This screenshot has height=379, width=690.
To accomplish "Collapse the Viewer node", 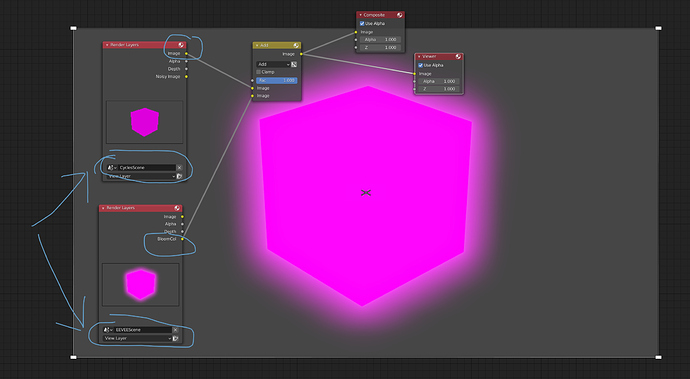I will 419,56.
